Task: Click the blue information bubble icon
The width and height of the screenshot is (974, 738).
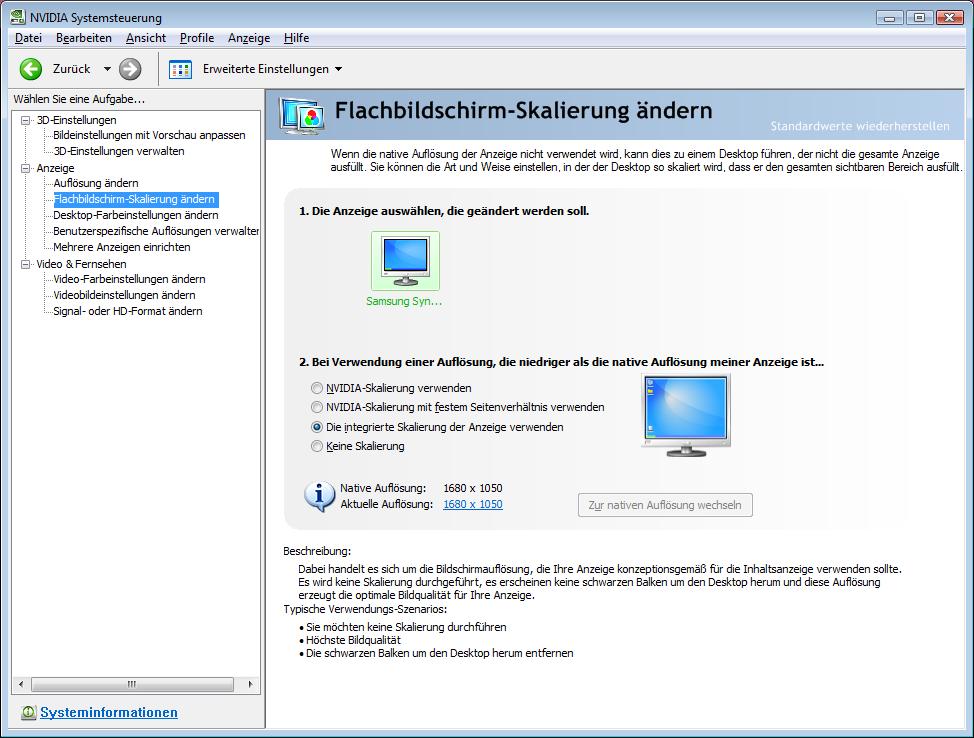Action: click(x=319, y=496)
